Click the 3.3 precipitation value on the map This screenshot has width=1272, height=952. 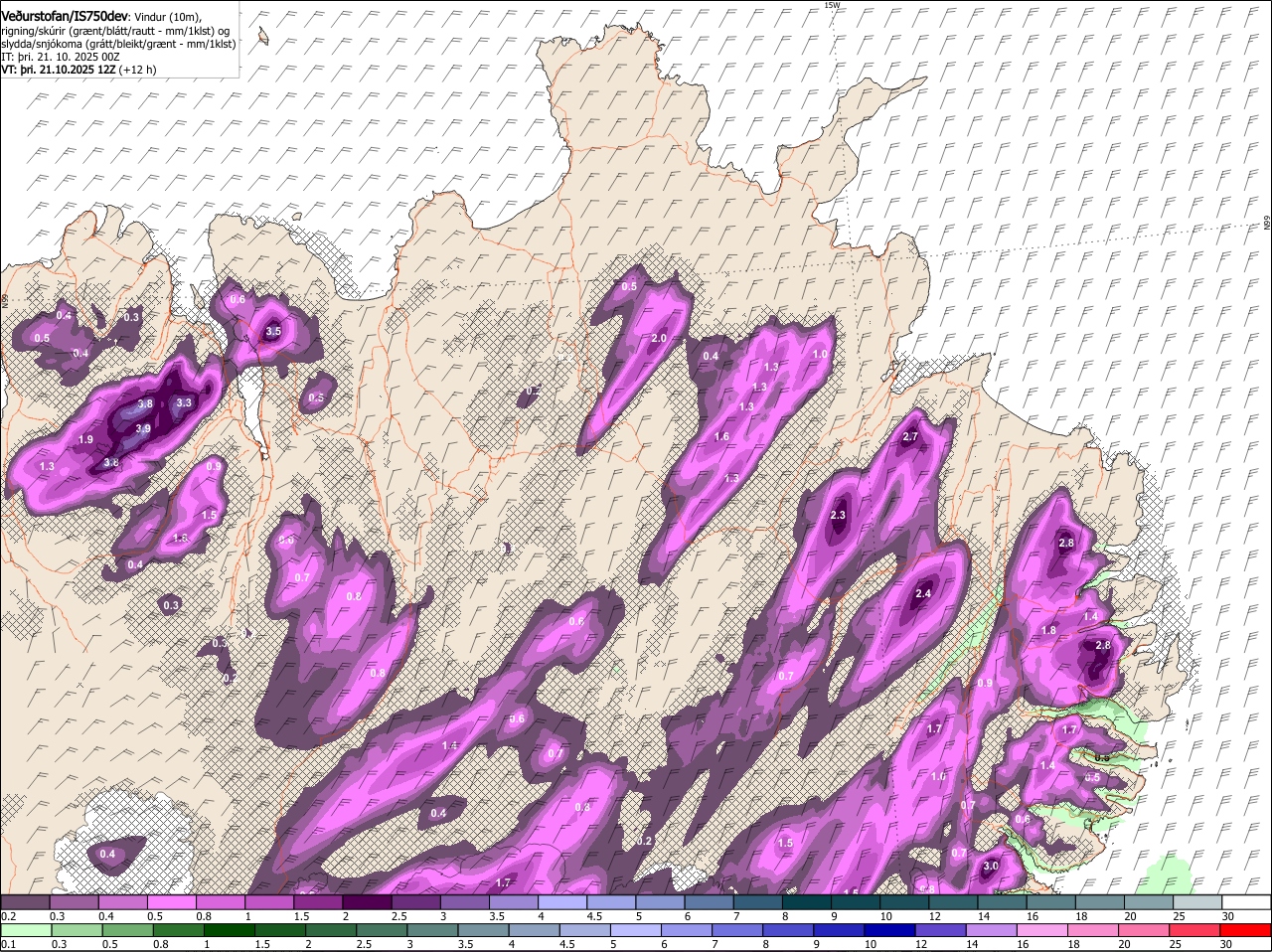184,403
